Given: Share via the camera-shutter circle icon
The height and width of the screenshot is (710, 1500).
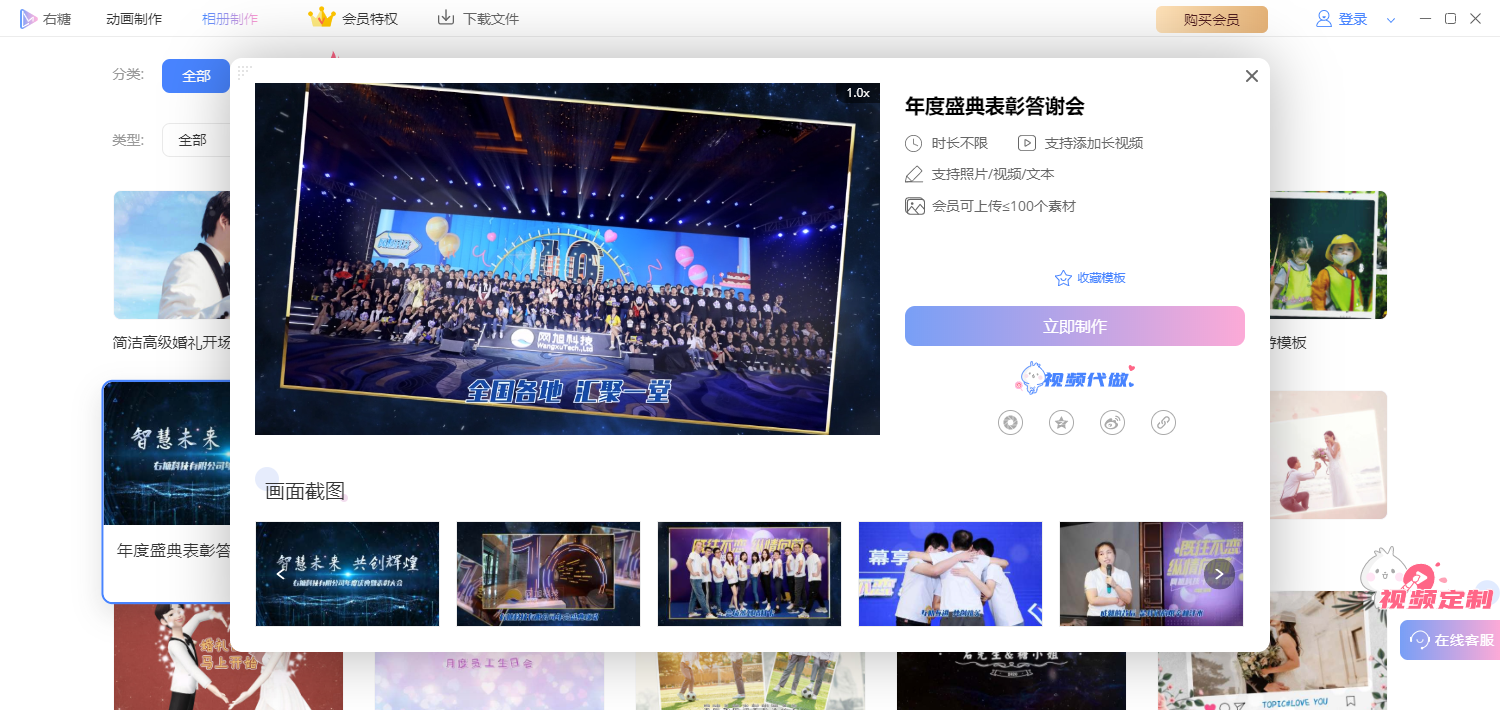Looking at the screenshot, I should 1011,422.
